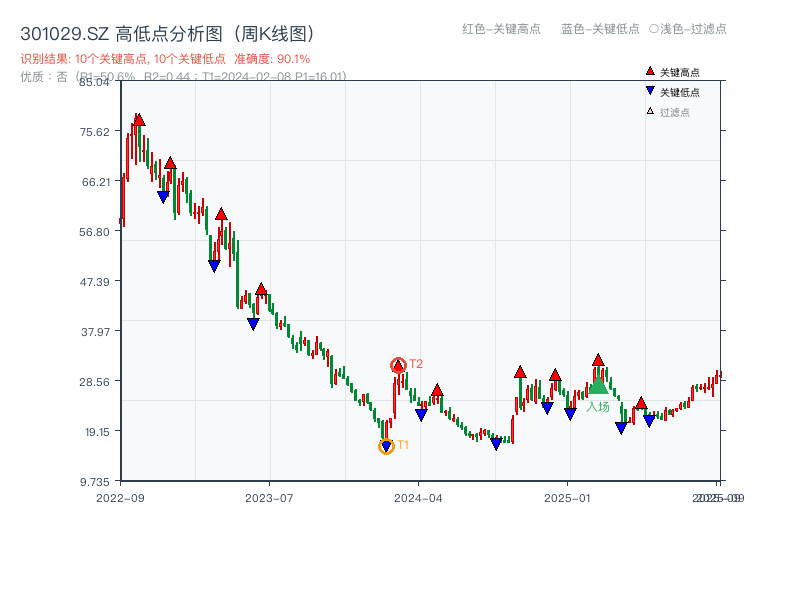Toggle the 关键低点 legend entry
The image size is (800, 600).
point(672,92)
